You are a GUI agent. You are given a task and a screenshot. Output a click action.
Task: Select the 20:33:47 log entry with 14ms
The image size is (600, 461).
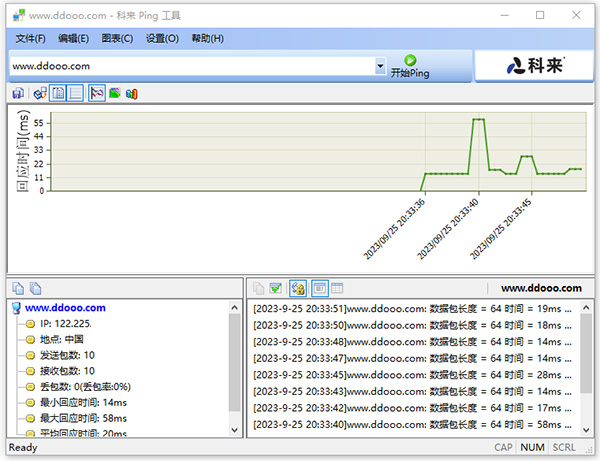412,358
